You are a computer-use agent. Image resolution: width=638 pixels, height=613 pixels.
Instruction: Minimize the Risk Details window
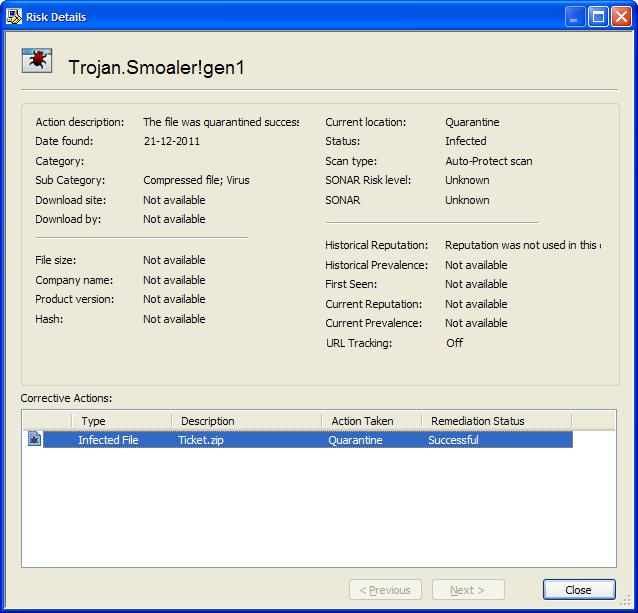(x=575, y=16)
